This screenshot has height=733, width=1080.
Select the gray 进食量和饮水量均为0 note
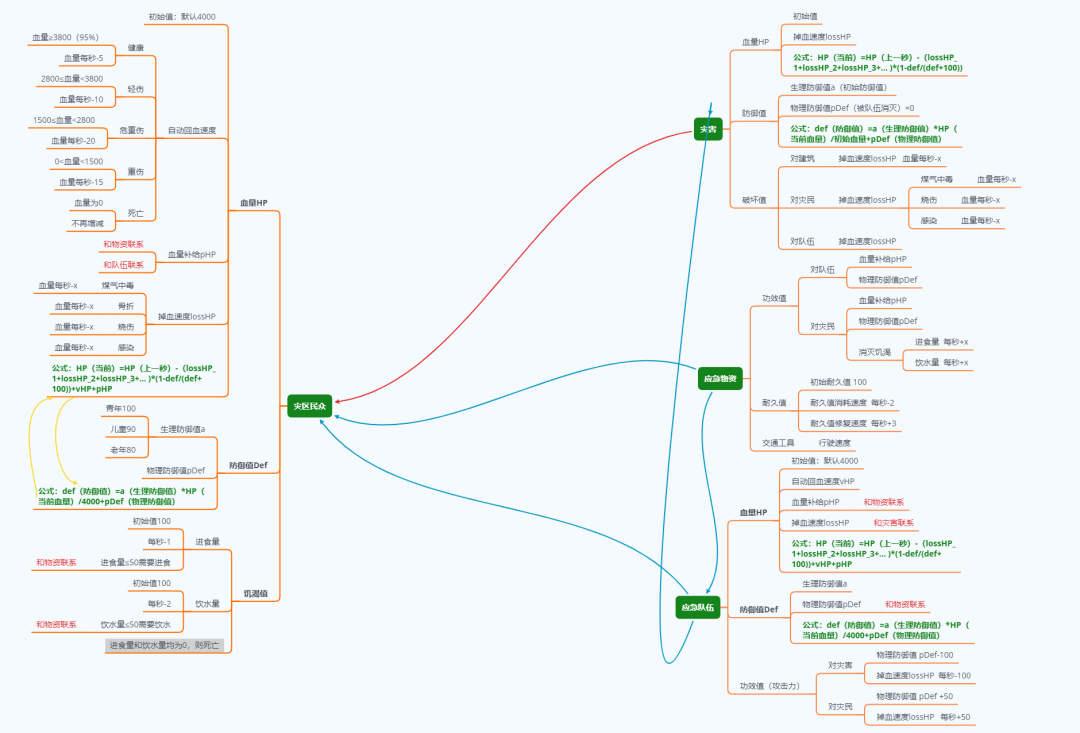164,645
